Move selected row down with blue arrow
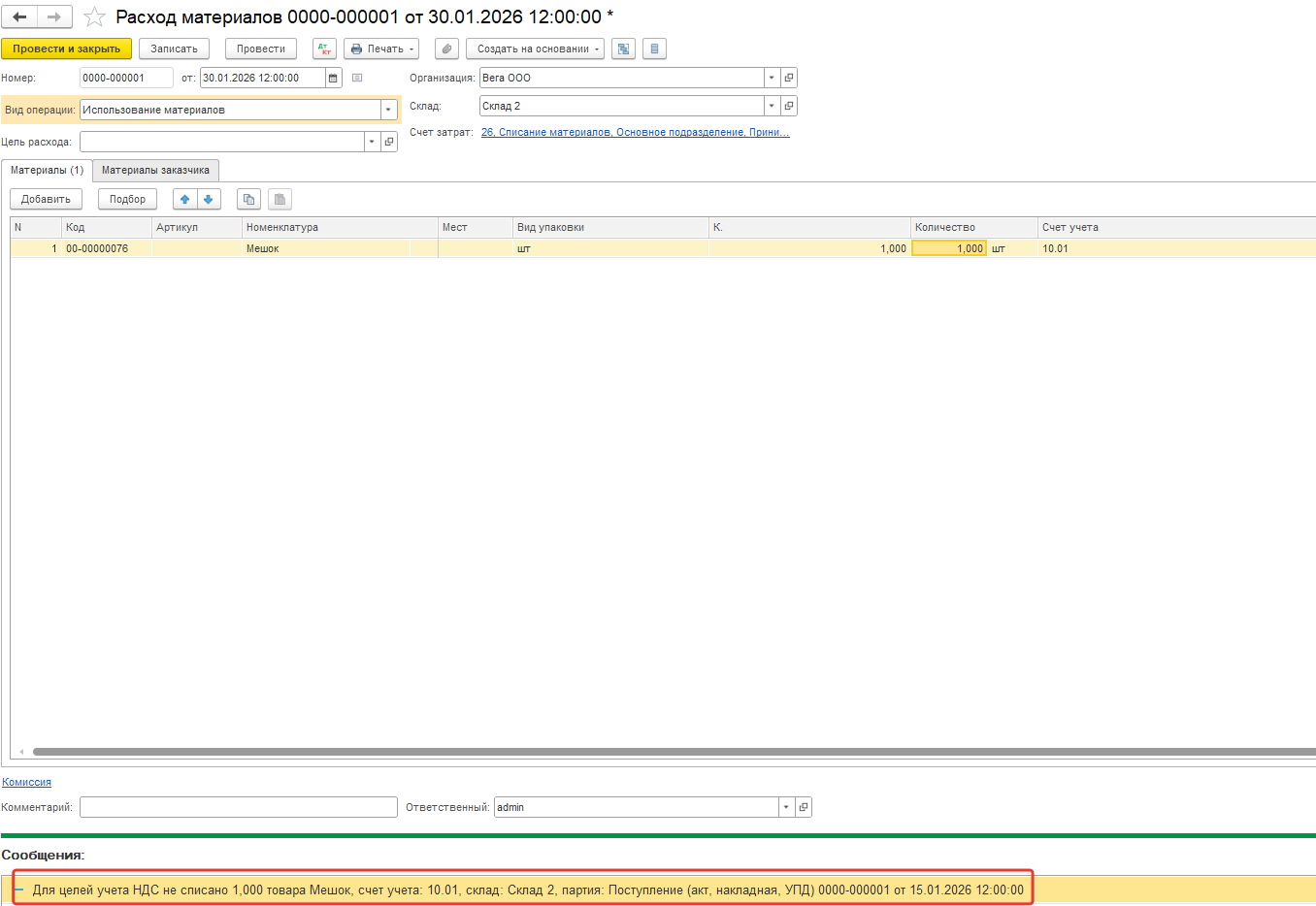Image resolution: width=1316 pixels, height=906 pixels. [209, 199]
